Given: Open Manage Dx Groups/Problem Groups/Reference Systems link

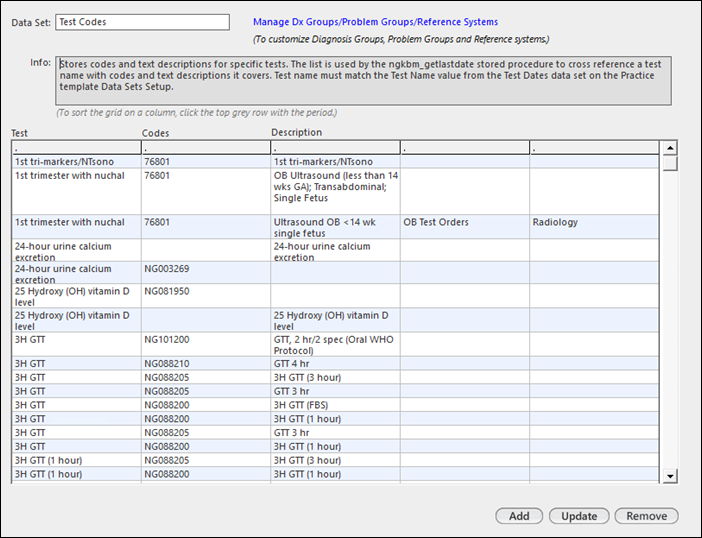Looking at the screenshot, I should coord(375,22).
